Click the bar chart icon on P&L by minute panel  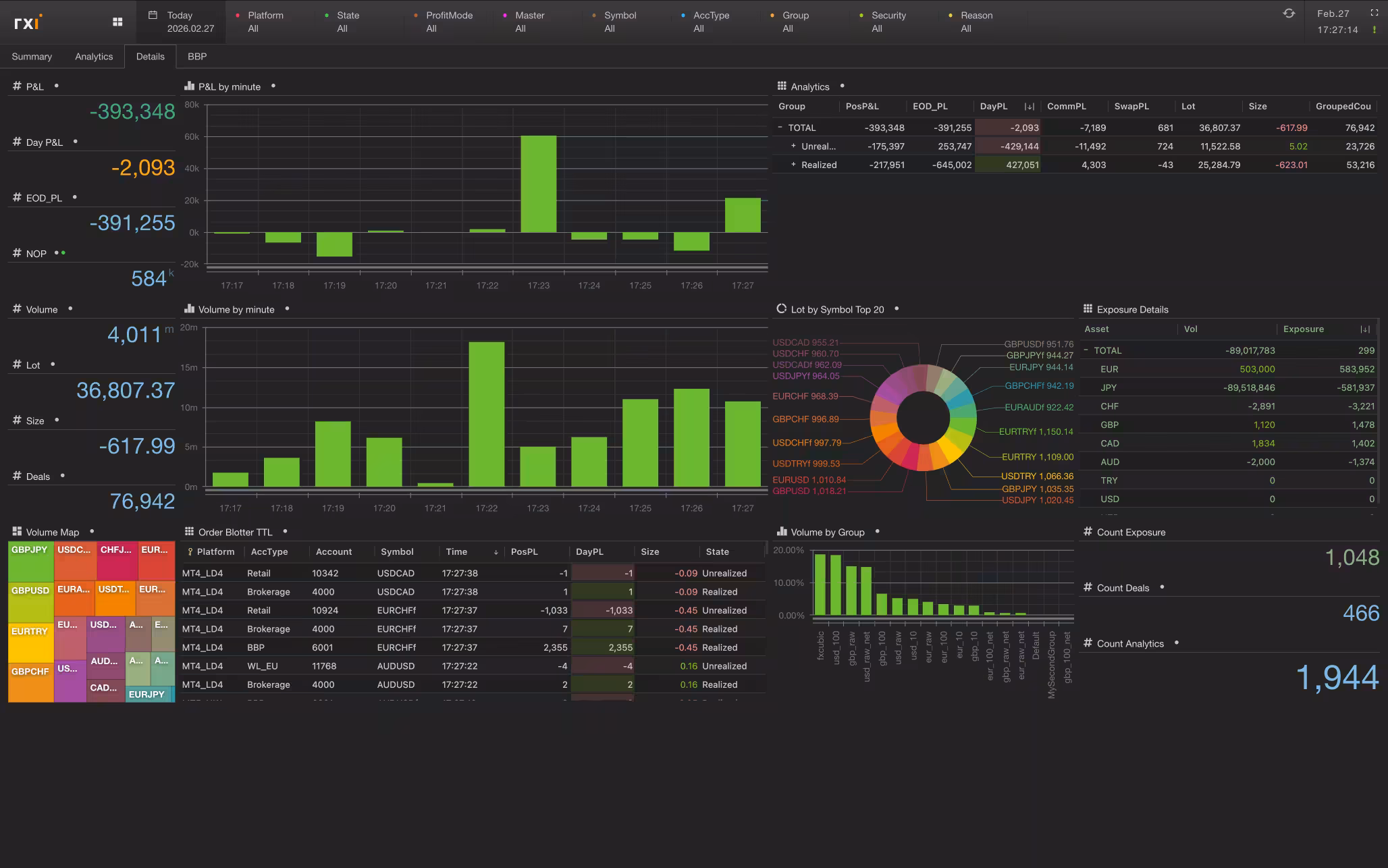[x=188, y=86]
